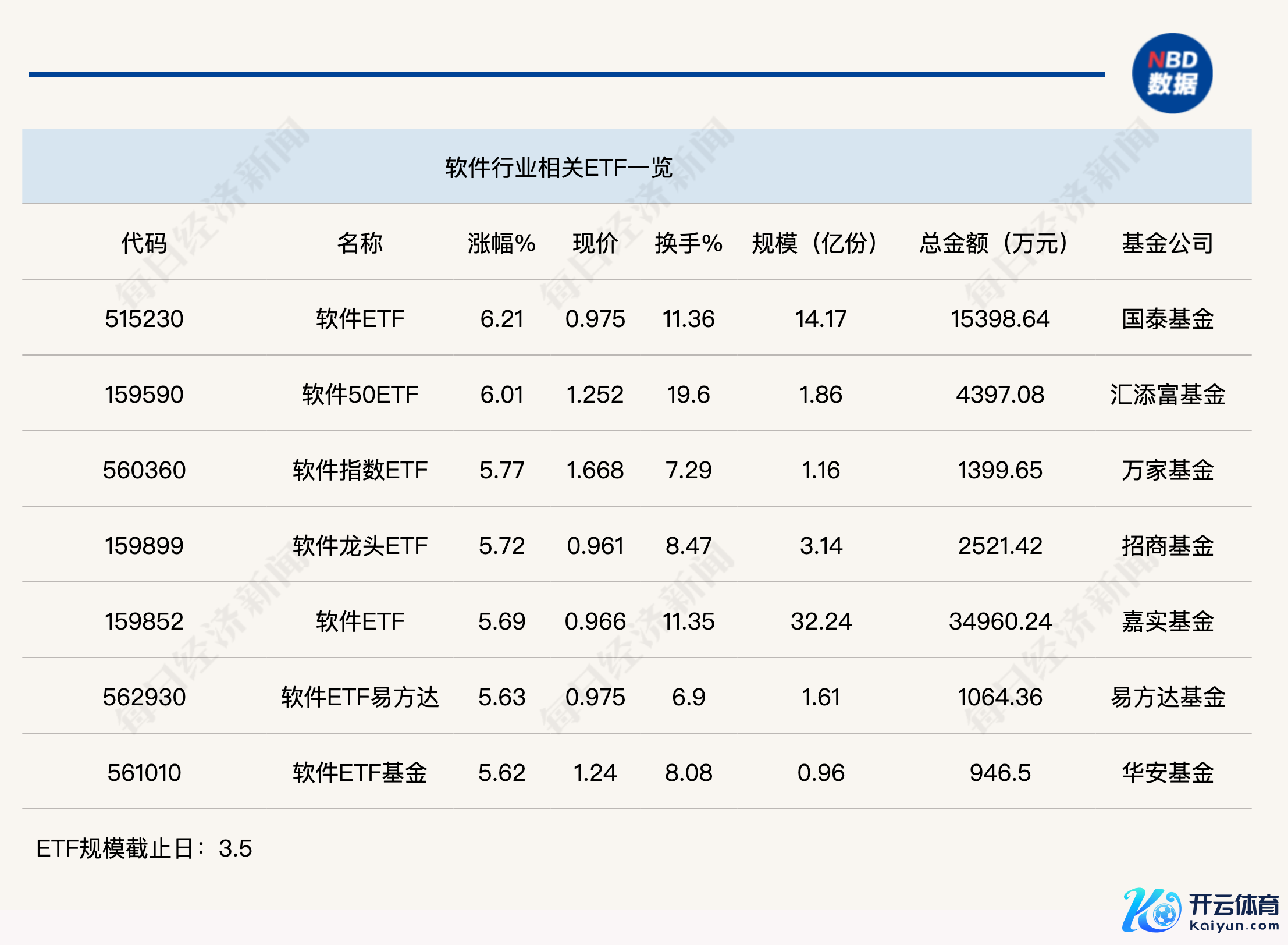Screen dimensions: 1288x945
Task: Click the ETF规模截止日 footnote text
Action: 144,848
